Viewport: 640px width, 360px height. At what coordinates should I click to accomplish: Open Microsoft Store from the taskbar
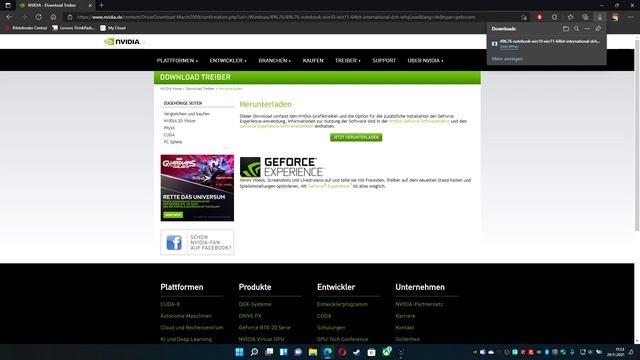point(371,352)
